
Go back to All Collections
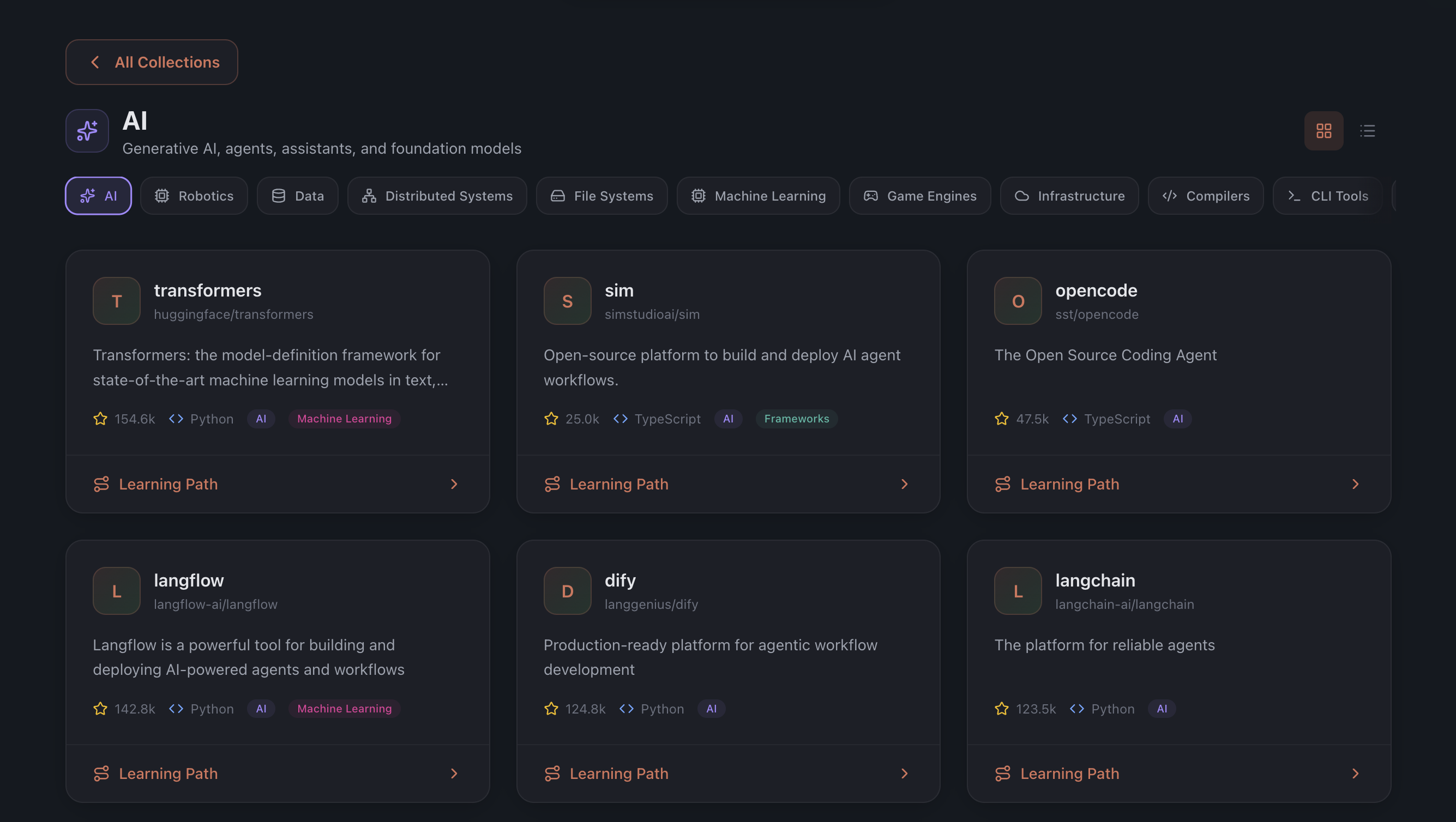pos(152,62)
